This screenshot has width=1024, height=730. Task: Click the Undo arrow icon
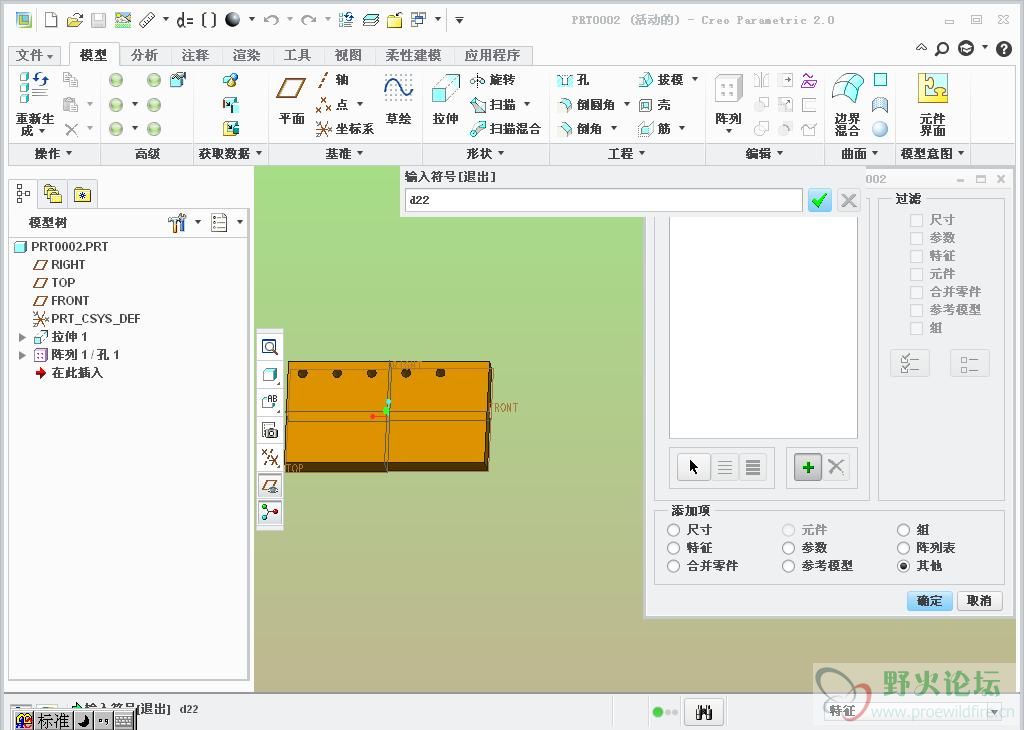tap(271, 20)
